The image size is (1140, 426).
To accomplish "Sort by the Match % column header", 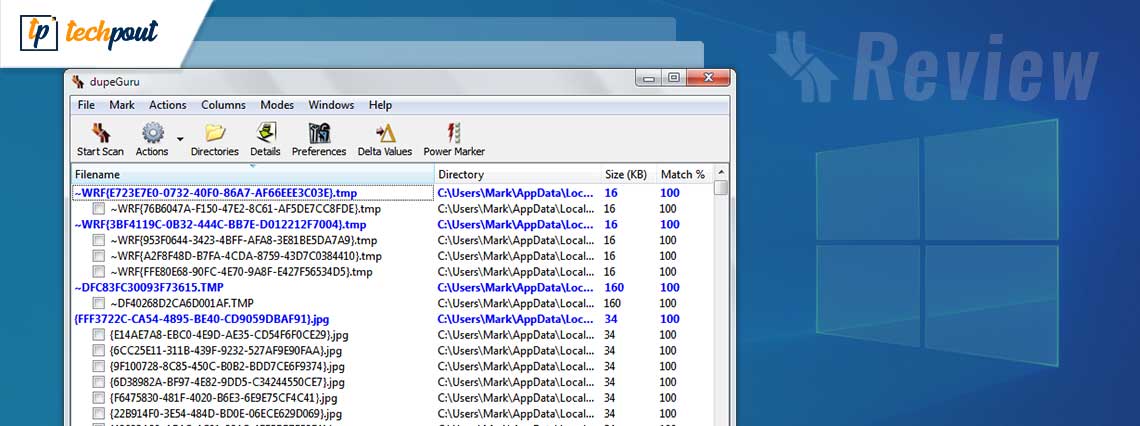I will 682,175.
